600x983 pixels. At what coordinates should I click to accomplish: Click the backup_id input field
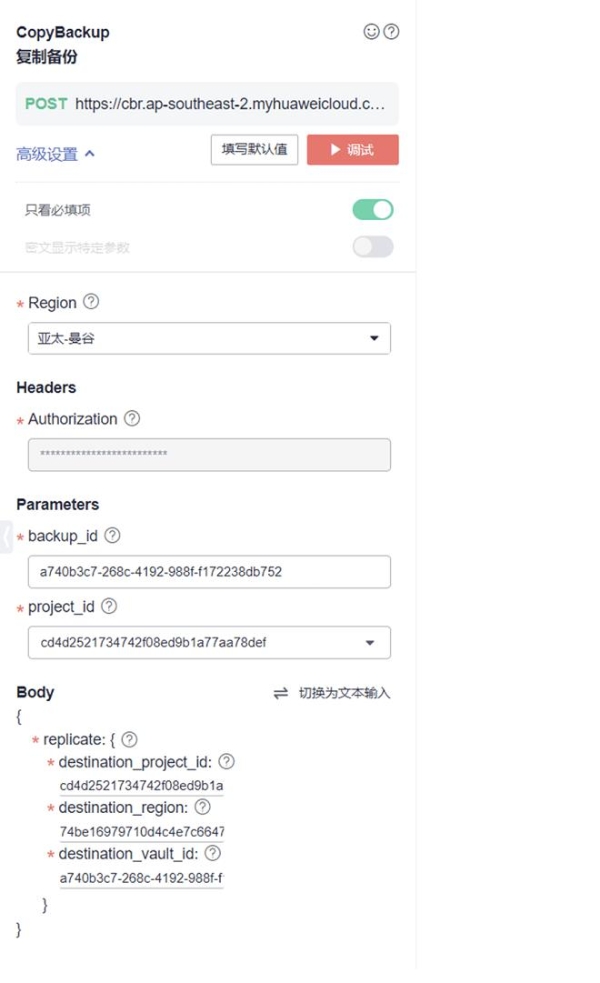point(209,572)
